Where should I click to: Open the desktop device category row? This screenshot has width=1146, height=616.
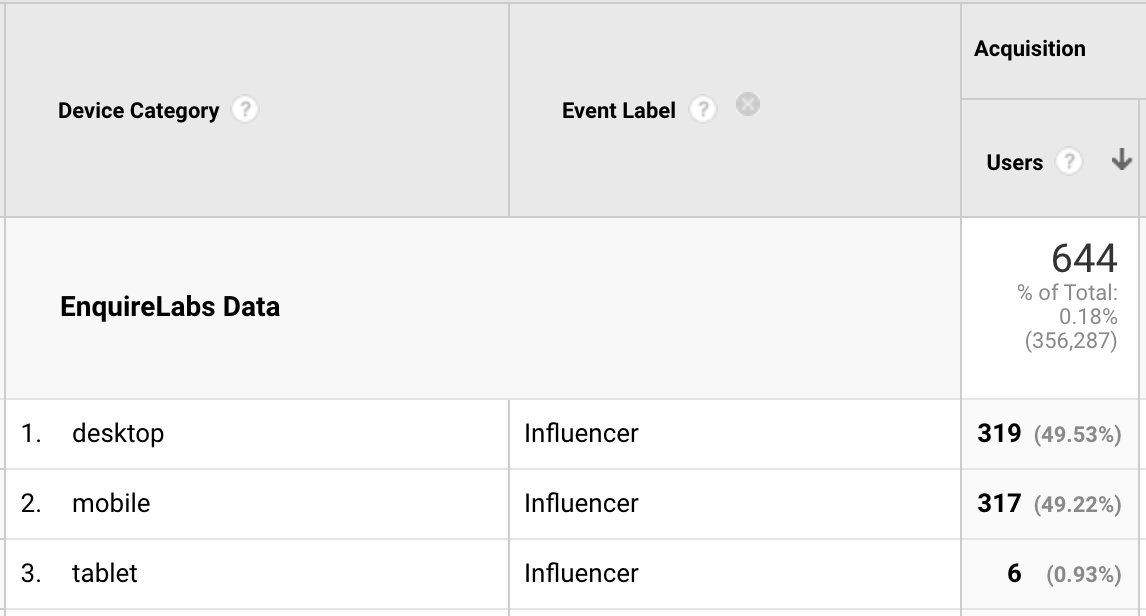[x=118, y=434]
